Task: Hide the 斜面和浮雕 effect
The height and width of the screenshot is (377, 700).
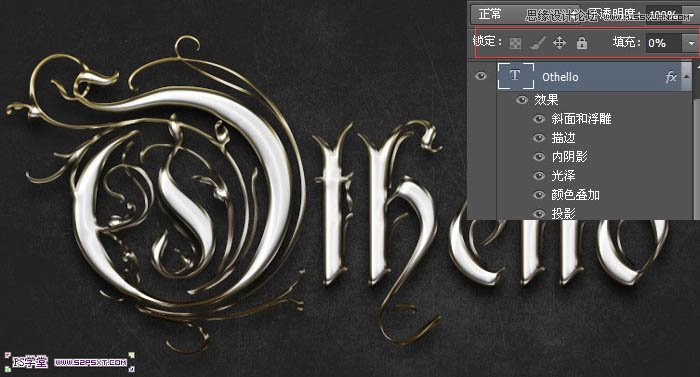Action: pos(539,119)
